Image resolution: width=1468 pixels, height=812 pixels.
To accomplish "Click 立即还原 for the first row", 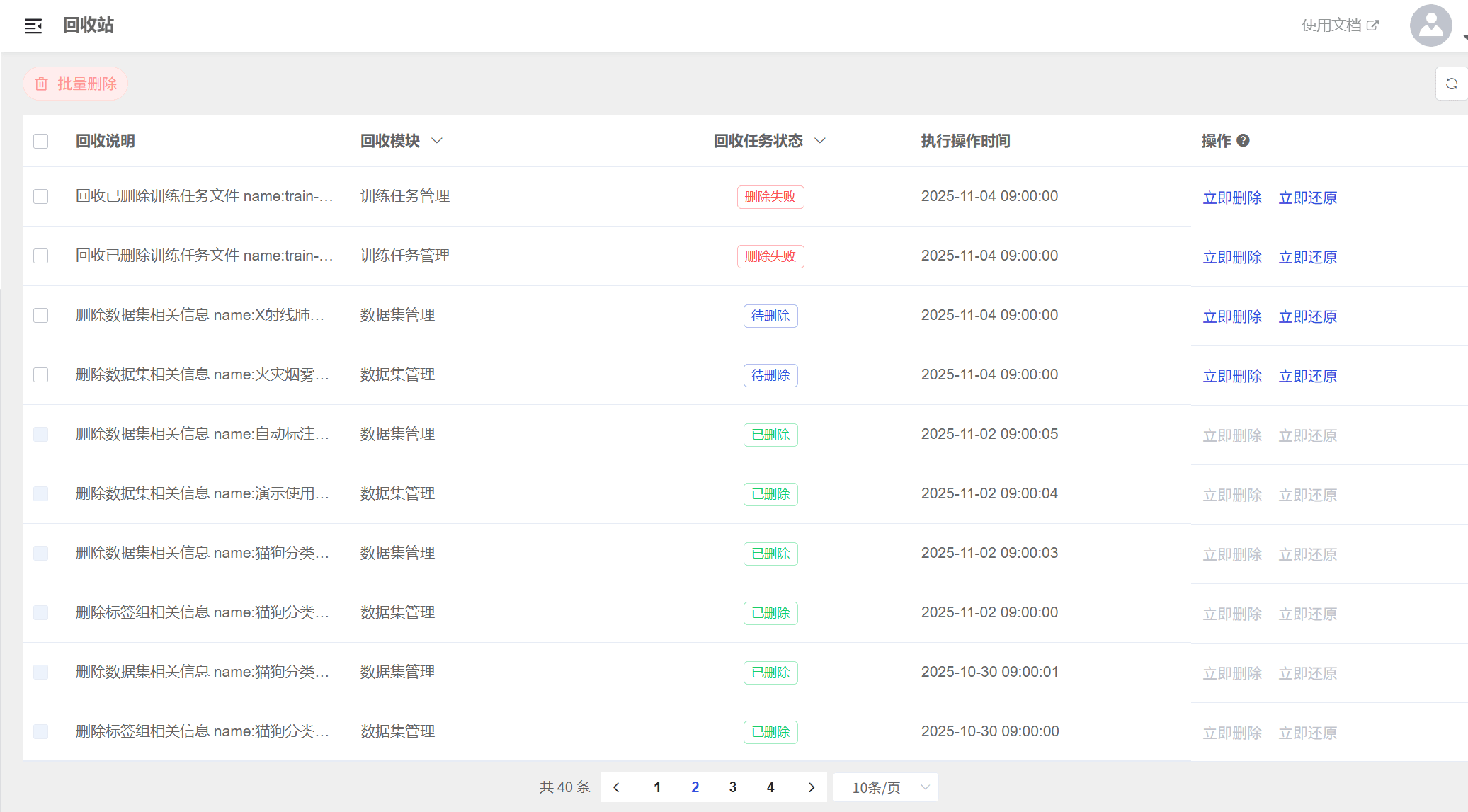I will pos(1307,198).
